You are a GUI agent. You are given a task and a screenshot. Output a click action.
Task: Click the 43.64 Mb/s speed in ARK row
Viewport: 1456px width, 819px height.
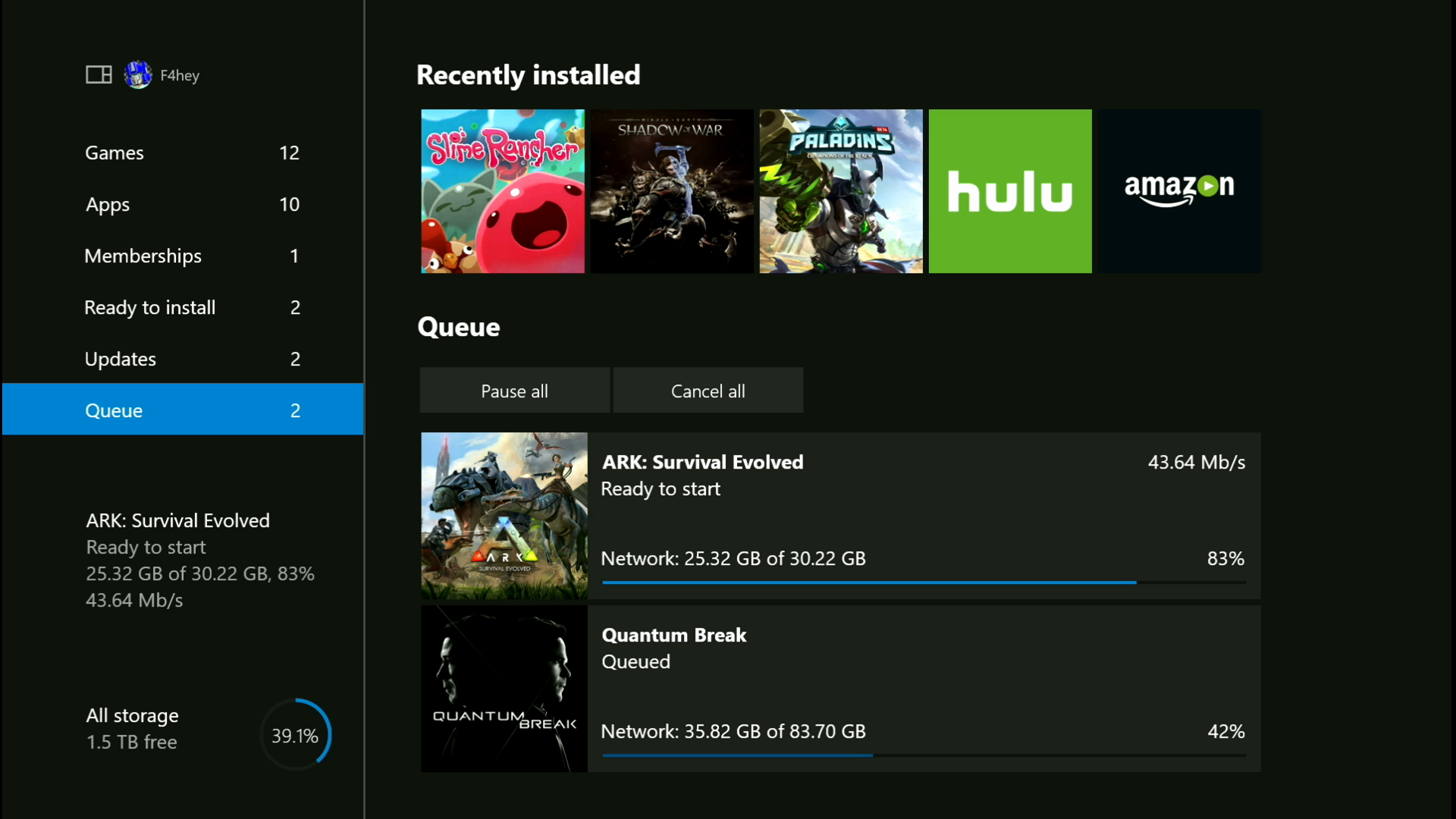click(x=1197, y=462)
